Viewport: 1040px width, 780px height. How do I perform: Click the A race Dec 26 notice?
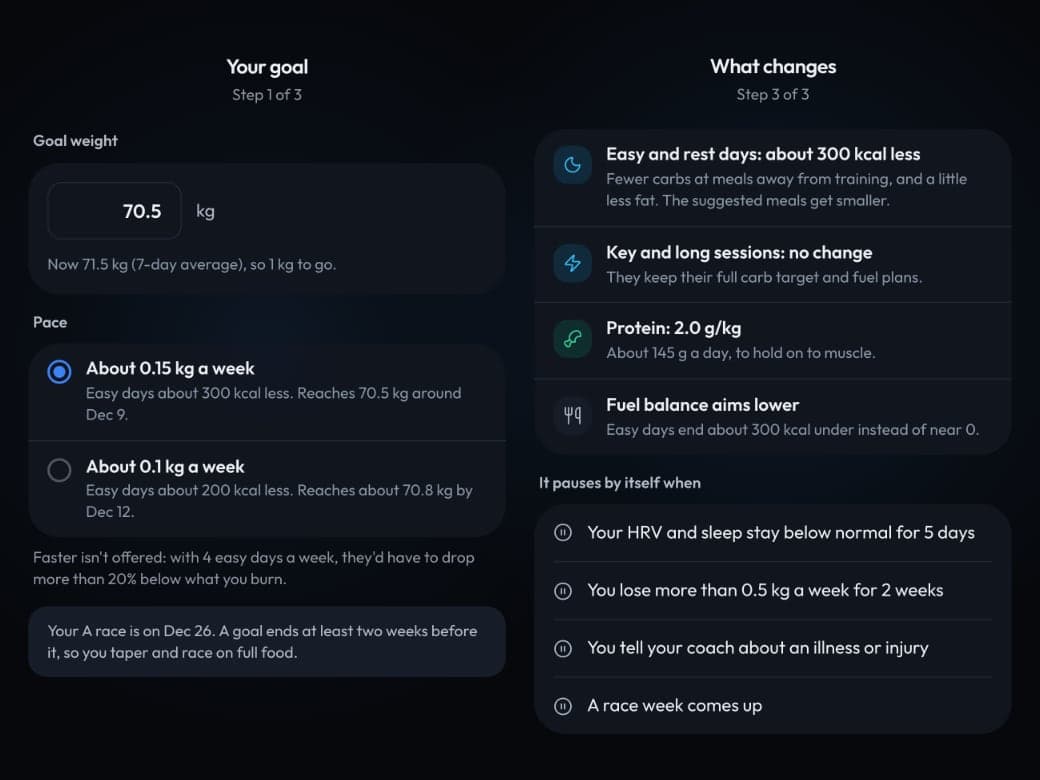(267, 641)
